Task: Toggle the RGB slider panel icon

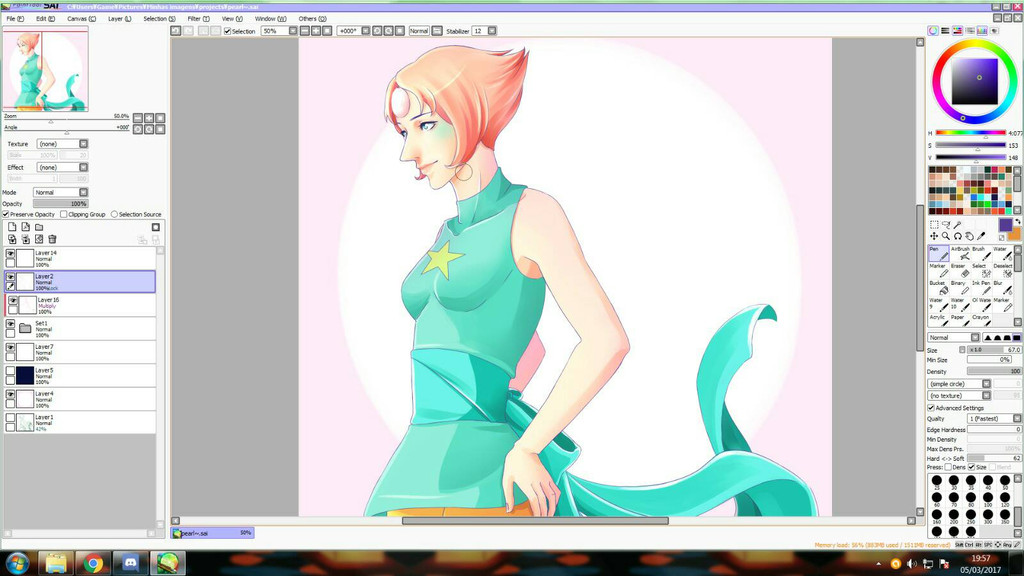Action: 945,31
